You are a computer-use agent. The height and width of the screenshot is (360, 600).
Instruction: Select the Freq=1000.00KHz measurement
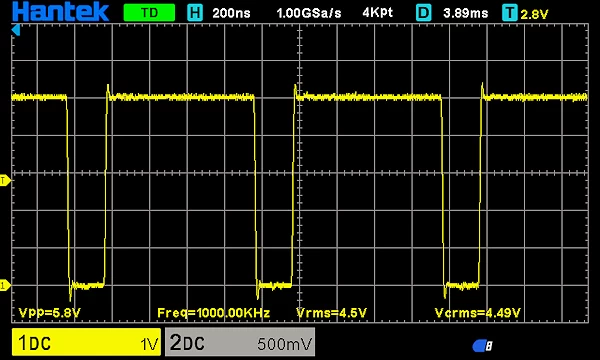[x=214, y=313]
